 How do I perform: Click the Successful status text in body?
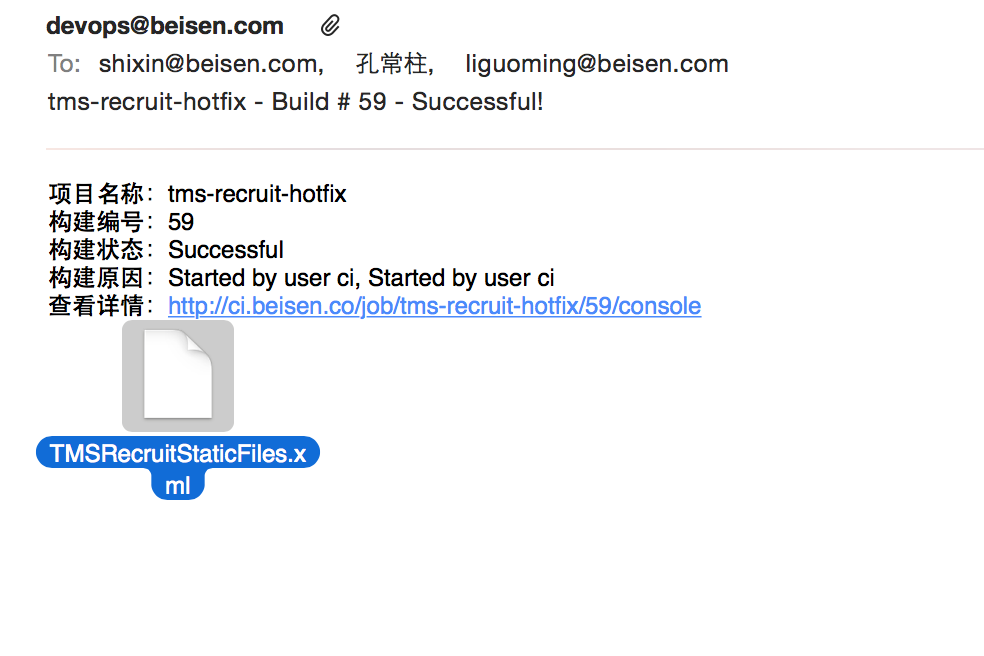226,250
